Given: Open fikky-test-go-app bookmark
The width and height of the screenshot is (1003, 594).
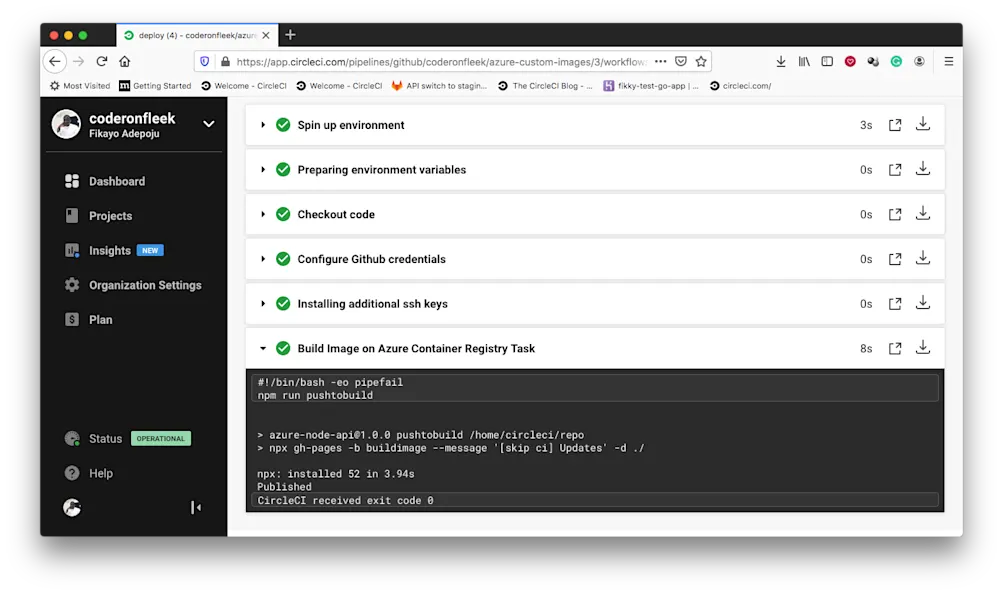Looking at the screenshot, I should (651, 86).
